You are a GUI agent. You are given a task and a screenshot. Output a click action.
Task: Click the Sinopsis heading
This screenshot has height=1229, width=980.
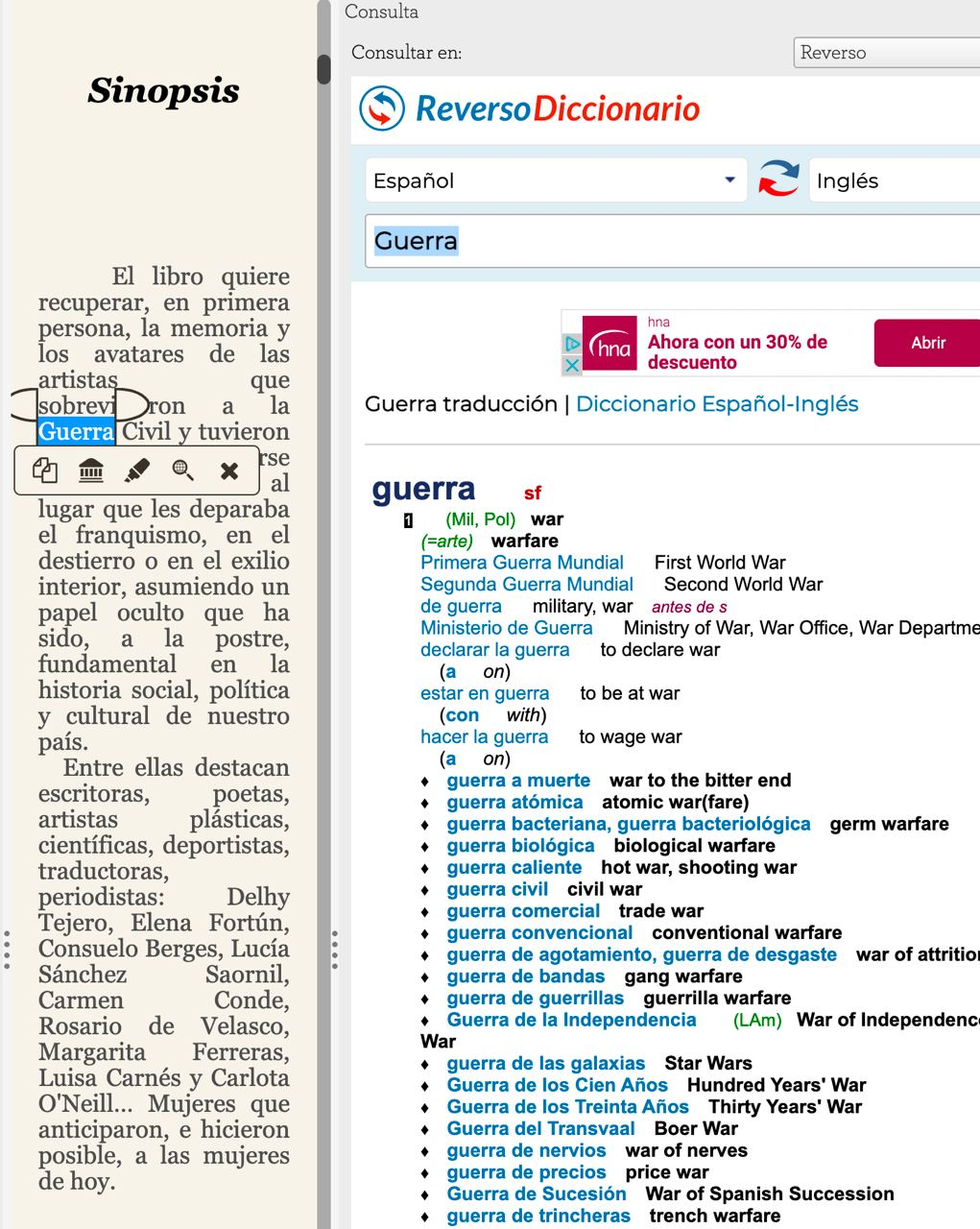pos(164,91)
